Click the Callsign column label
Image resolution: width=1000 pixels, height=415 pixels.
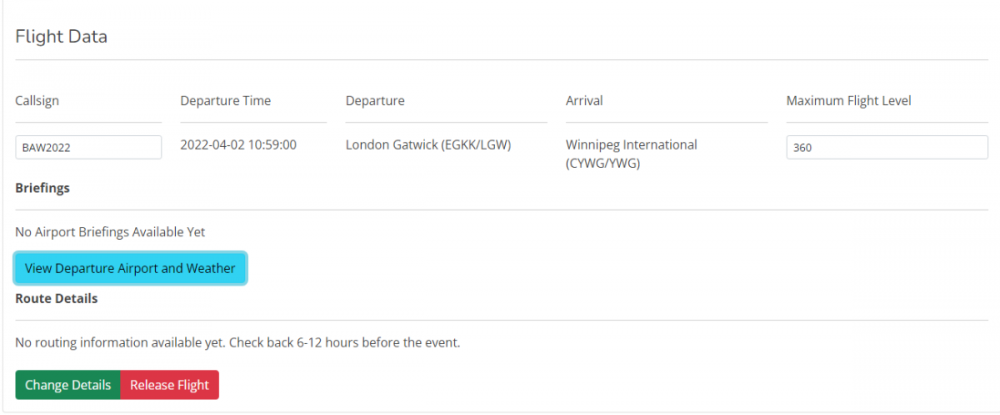pyautogui.click(x=40, y=100)
